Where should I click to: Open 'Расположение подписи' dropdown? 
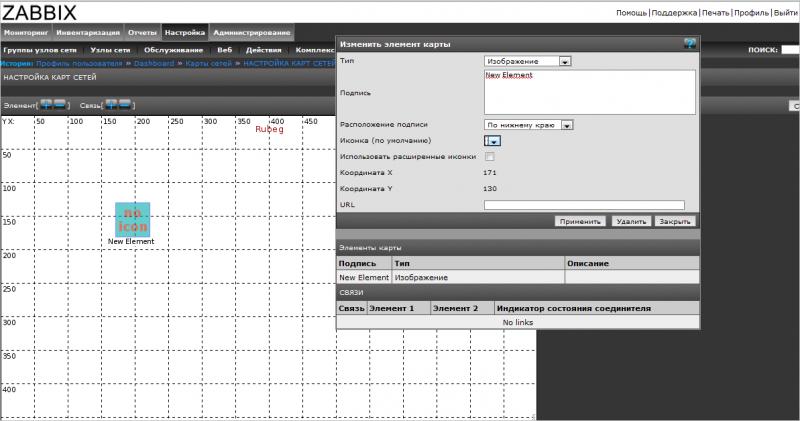[529, 125]
